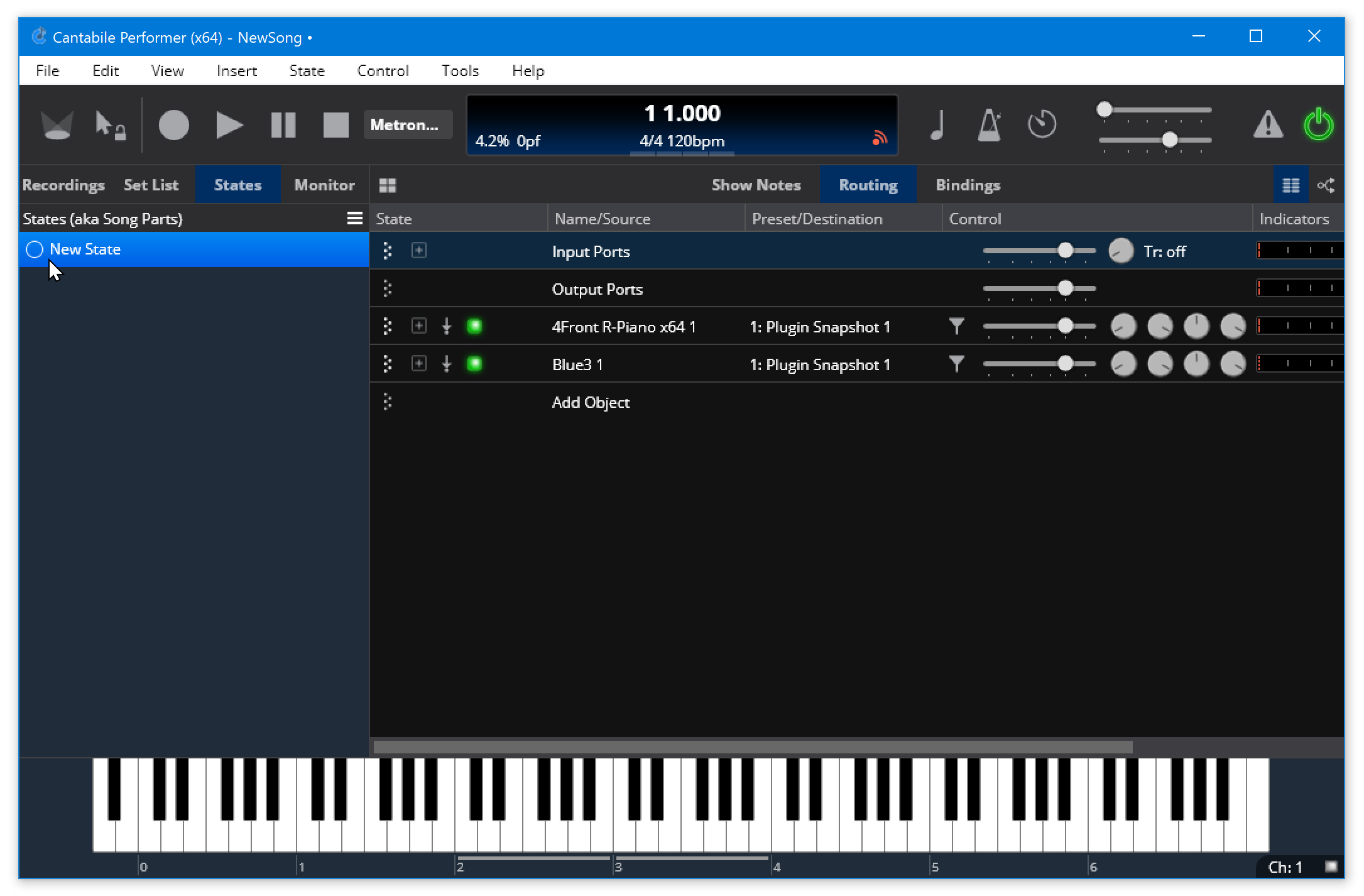
Task: Toggle the metronome icon
Action: 990,125
